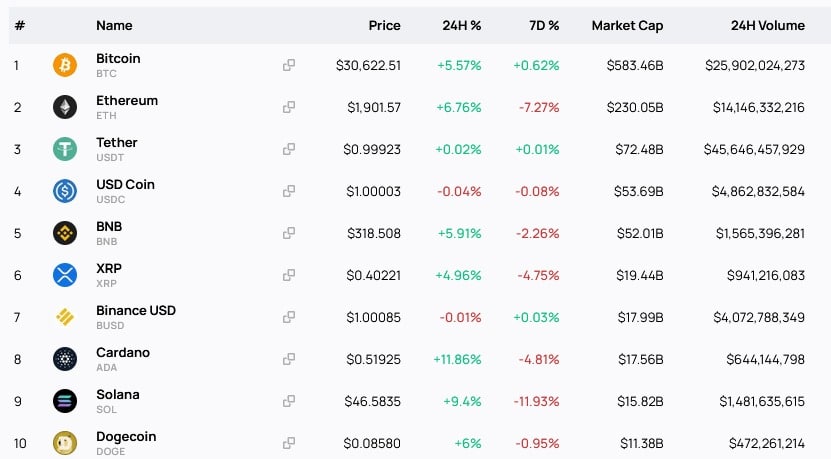The image size is (831, 459).
Task: Click the XRP coin logo icon
Action: click(65, 275)
